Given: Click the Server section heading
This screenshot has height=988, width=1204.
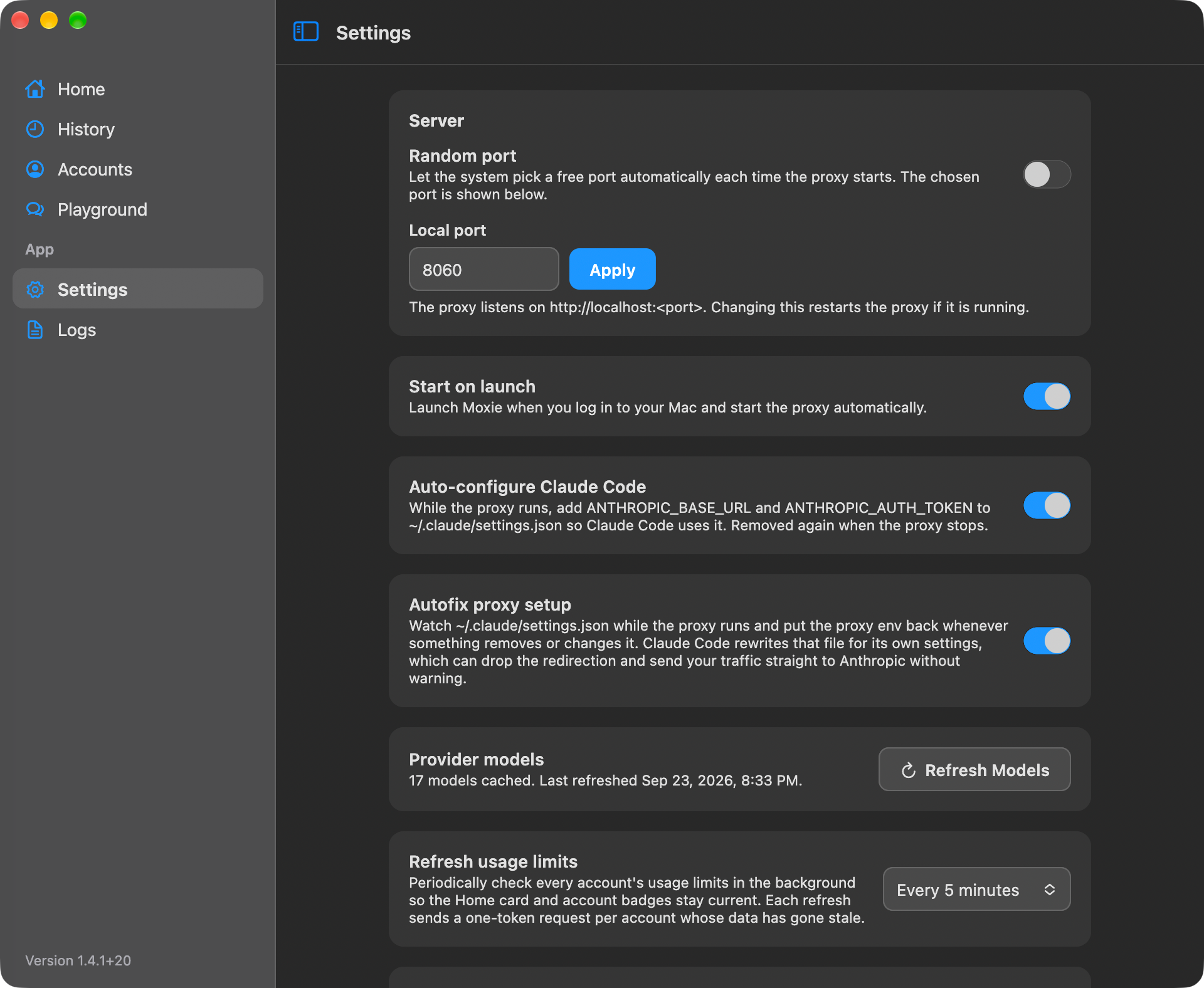Looking at the screenshot, I should pos(436,121).
